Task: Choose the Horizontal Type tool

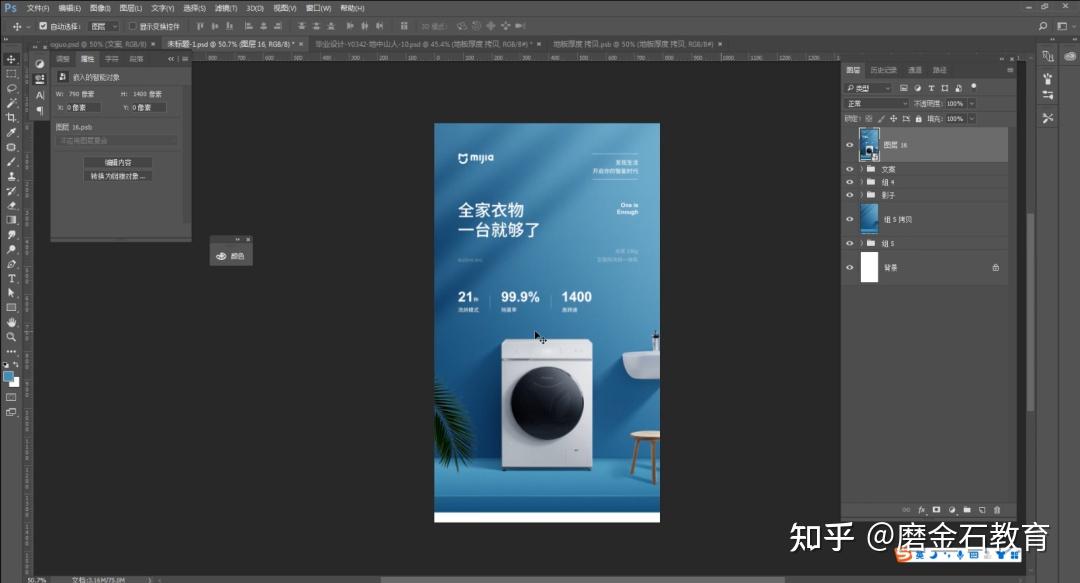Action: pos(11,278)
